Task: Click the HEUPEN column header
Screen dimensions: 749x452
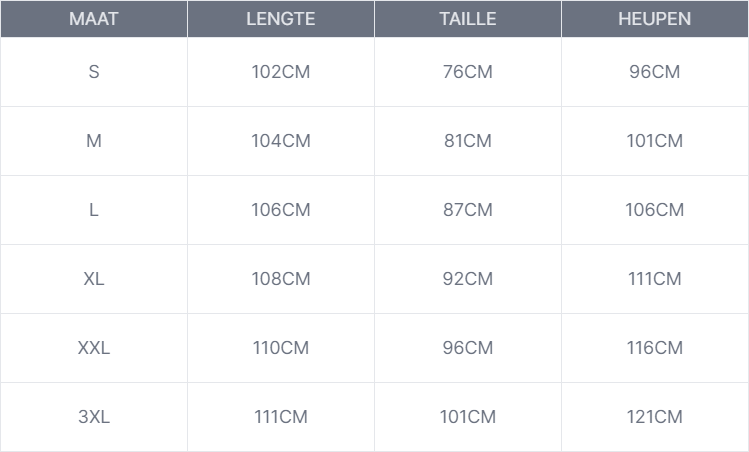Action: tap(654, 19)
